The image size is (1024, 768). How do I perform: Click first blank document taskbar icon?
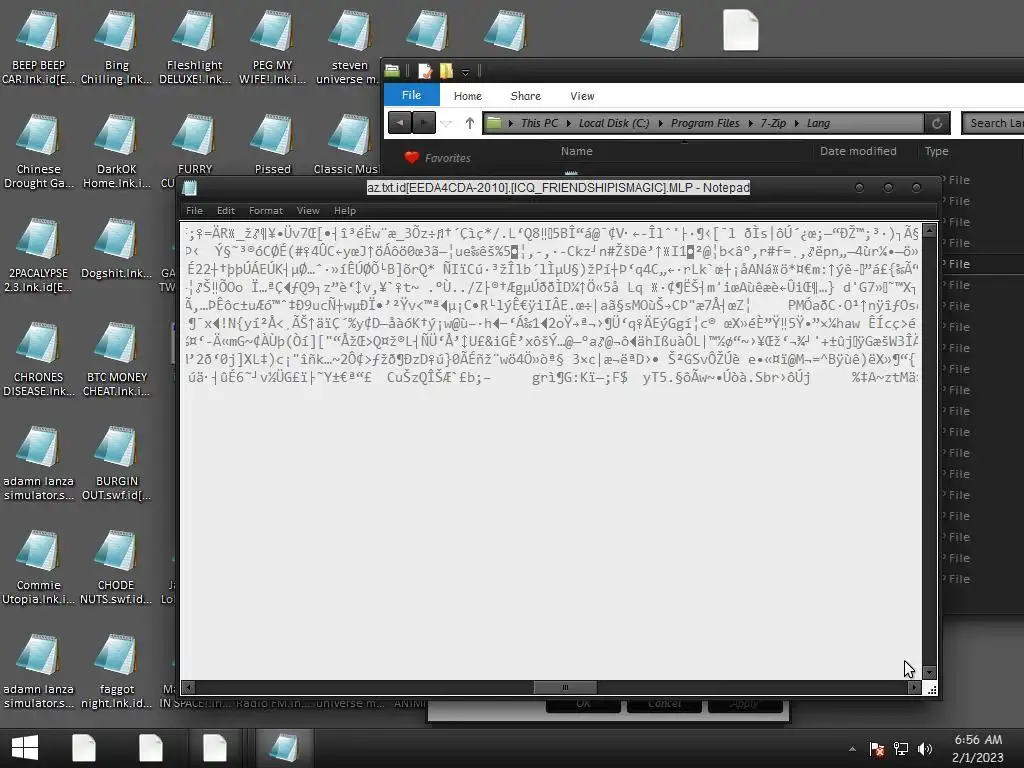point(84,748)
